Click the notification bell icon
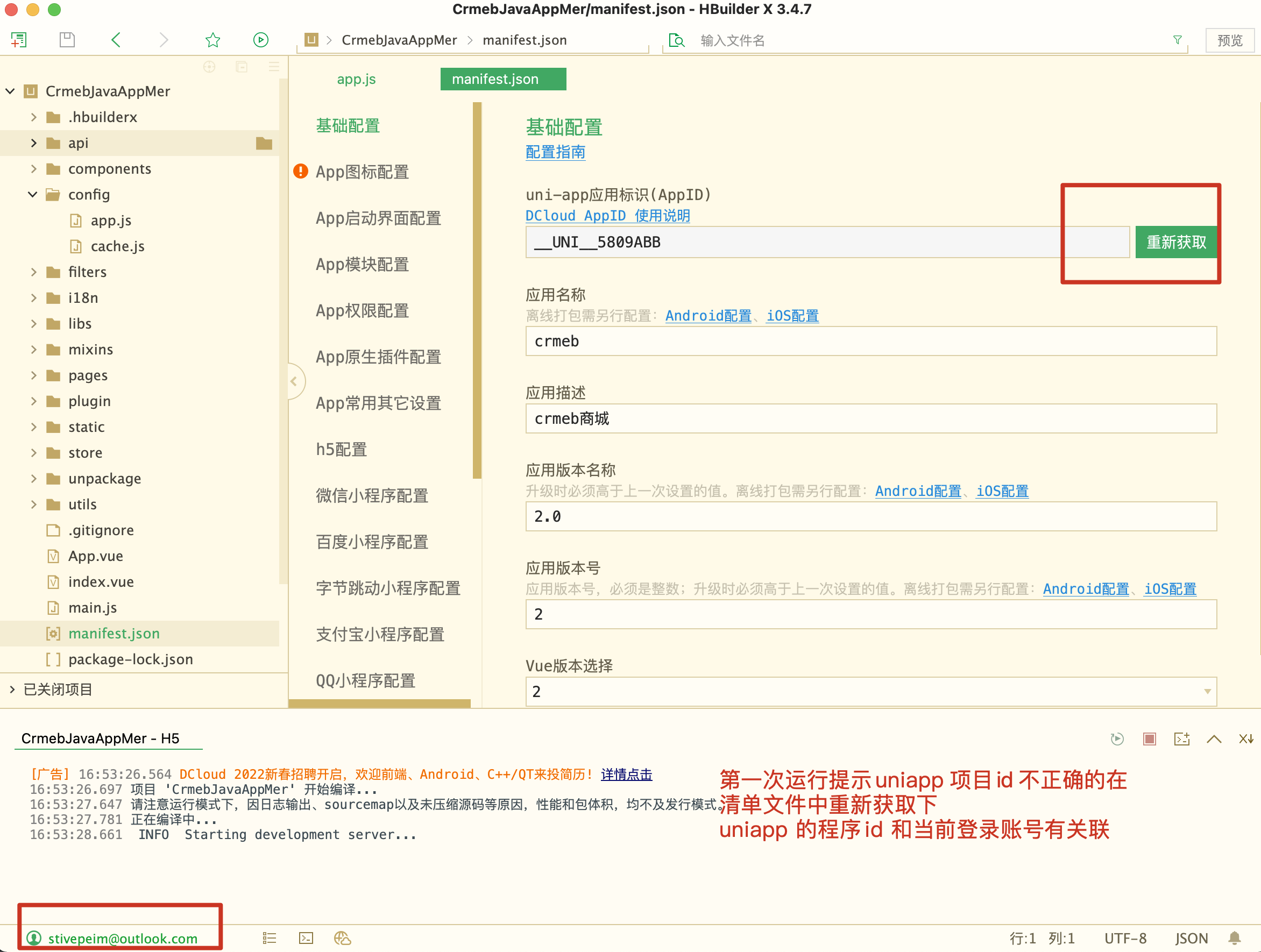Image resolution: width=1261 pixels, height=952 pixels. pyautogui.click(x=1235, y=939)
